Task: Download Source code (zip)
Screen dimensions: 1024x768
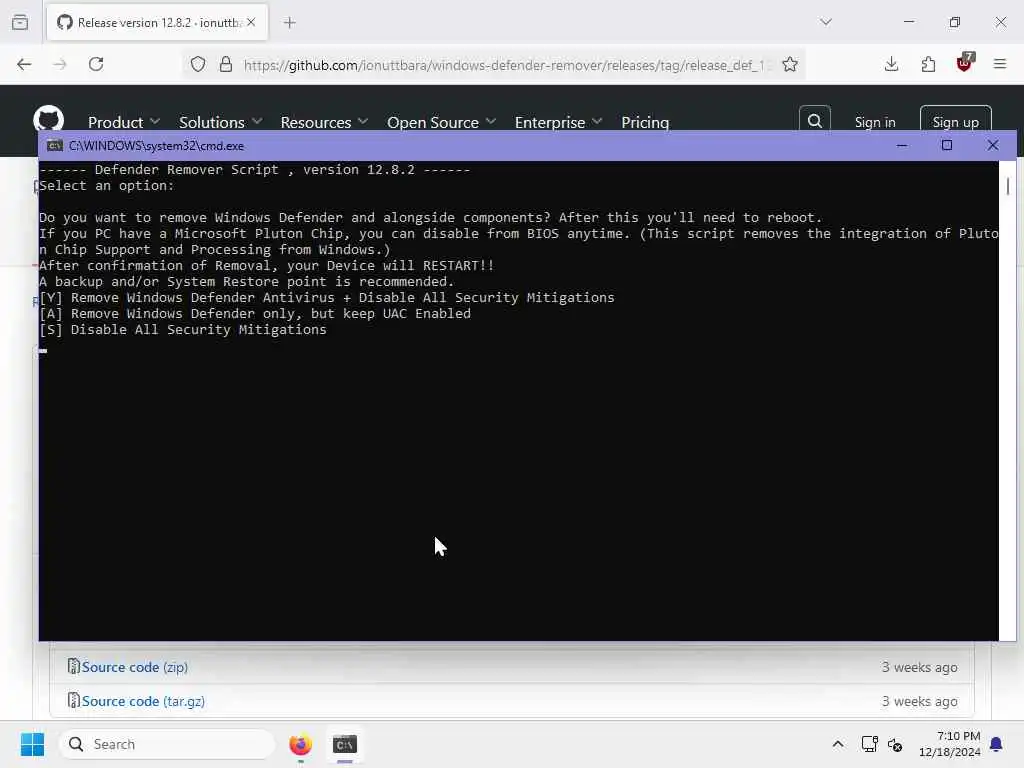Action: click(135, 667)
